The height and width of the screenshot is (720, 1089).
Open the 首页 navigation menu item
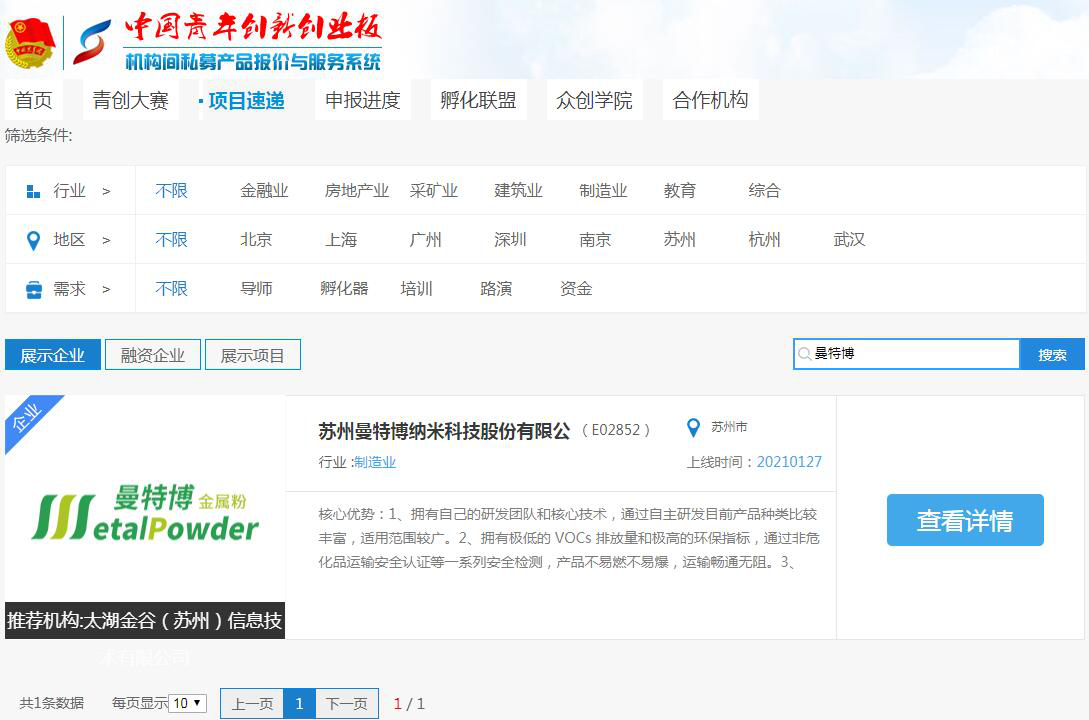[34, 99]
